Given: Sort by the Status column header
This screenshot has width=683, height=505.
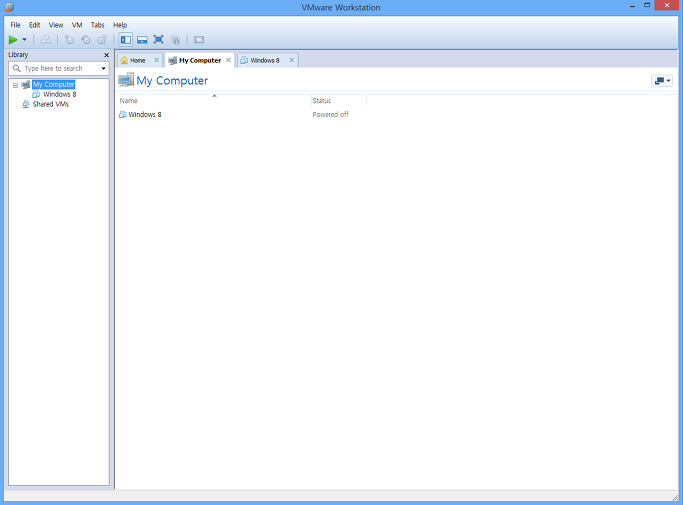Looking at the screenshot, I should pos(339,101).
